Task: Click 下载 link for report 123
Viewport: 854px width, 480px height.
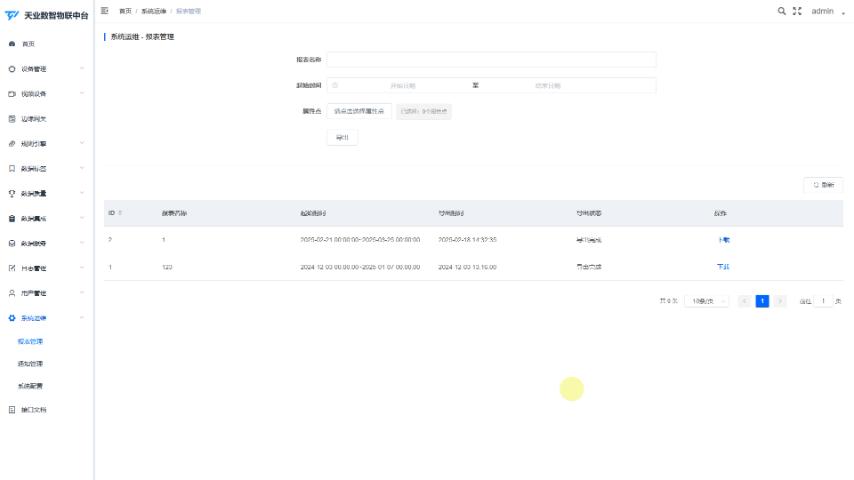Action: pos(723,267)
